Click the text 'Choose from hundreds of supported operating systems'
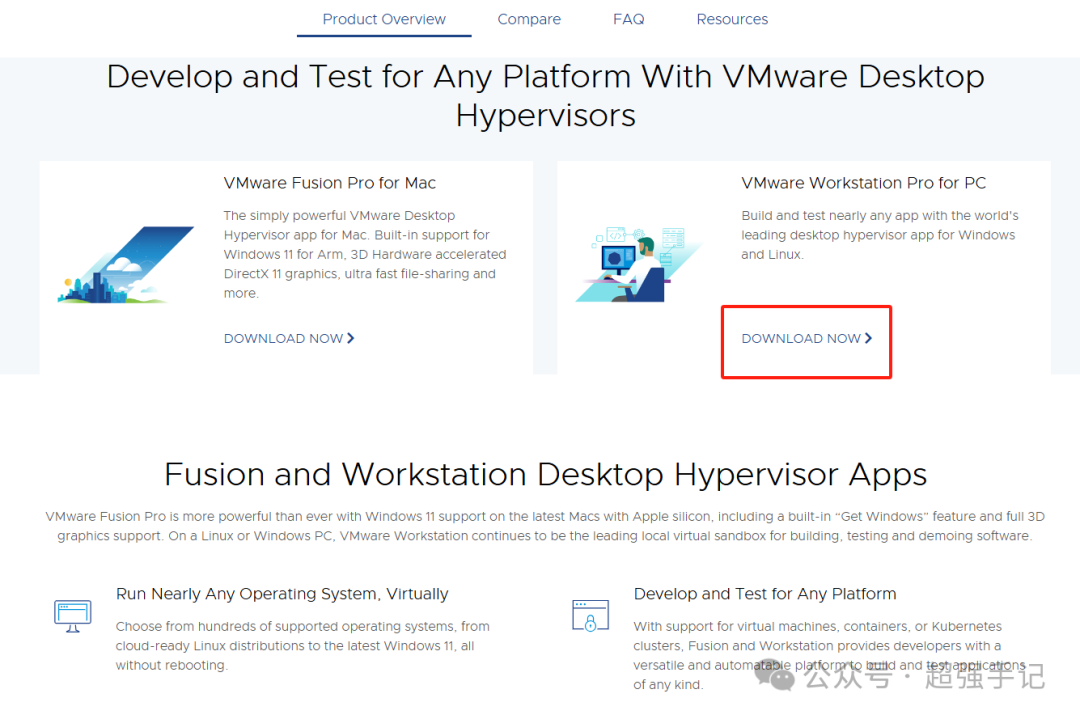This screenshot has width=1080, height=719. [302, 645]
